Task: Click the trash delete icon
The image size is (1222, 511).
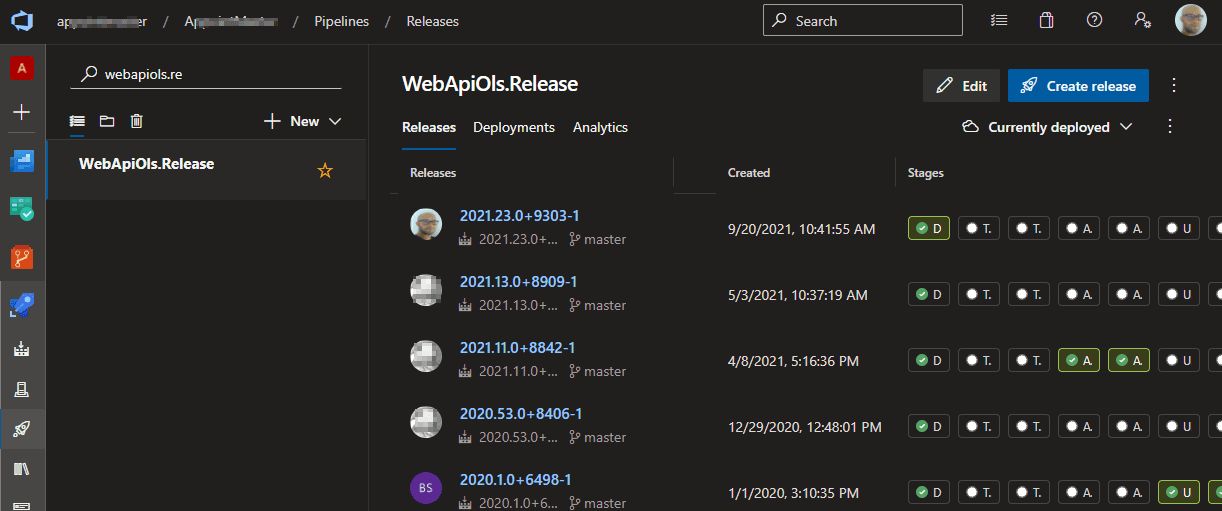Action: pyautogui.click(x=137, y=121)
